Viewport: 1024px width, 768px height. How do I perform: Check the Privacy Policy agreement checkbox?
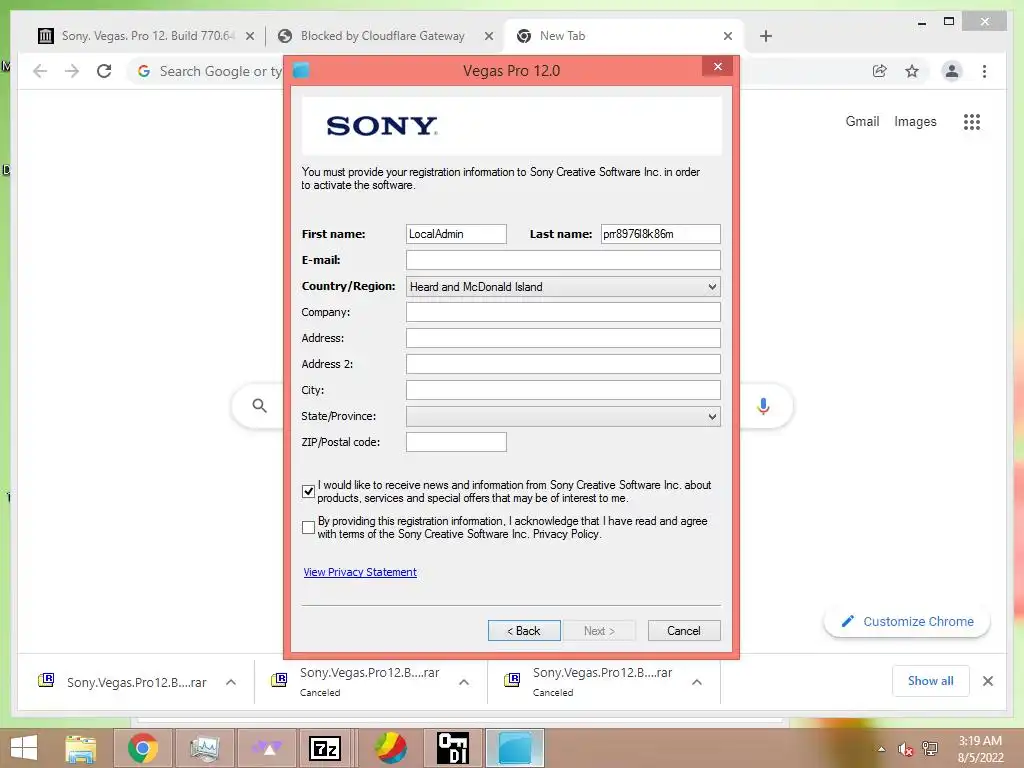[308, 528]
